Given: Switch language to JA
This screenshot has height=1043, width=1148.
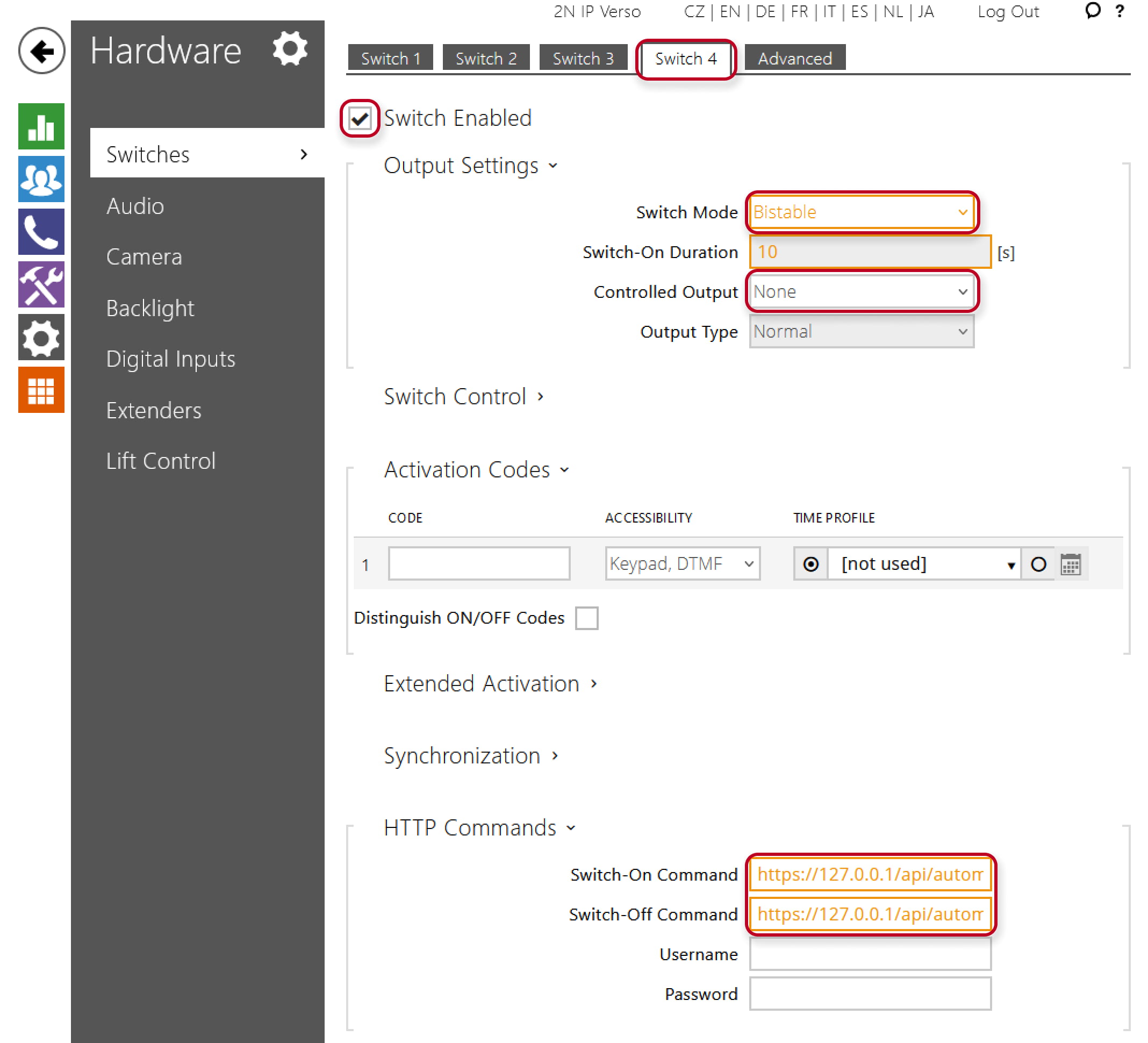Looking at the screenshot, I should (926, 11).
